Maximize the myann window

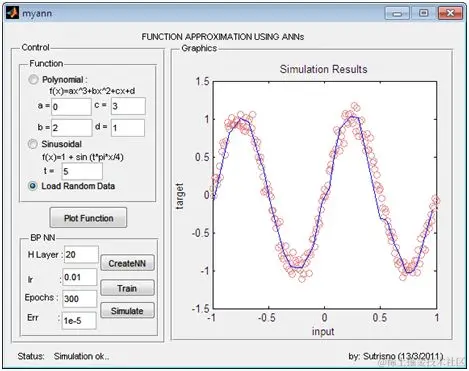coord(423,13)
